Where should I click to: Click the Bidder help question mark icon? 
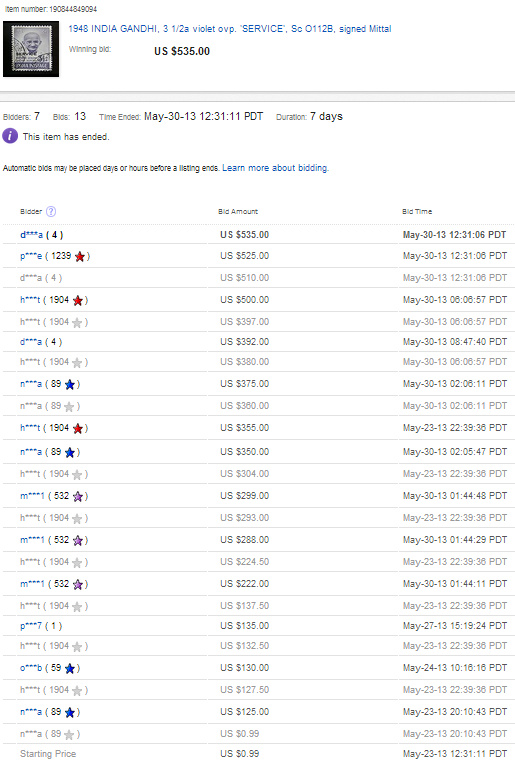[51, 211]
